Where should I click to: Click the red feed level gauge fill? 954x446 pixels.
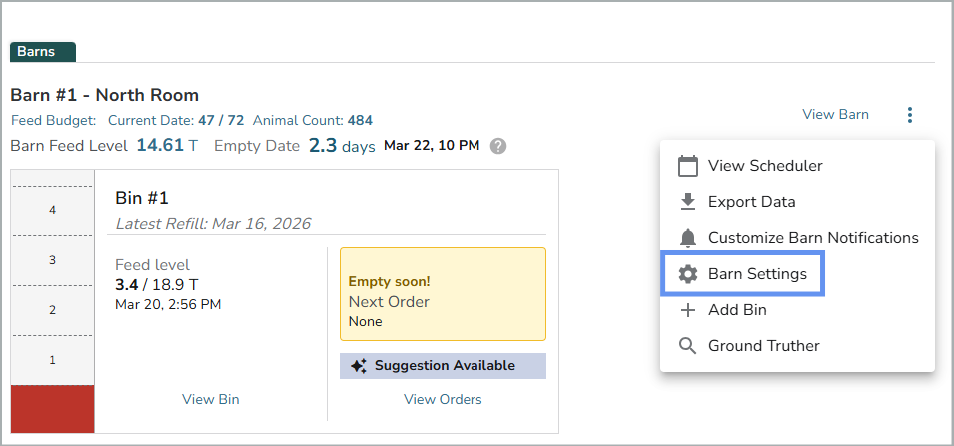click(x=52, y=408)
